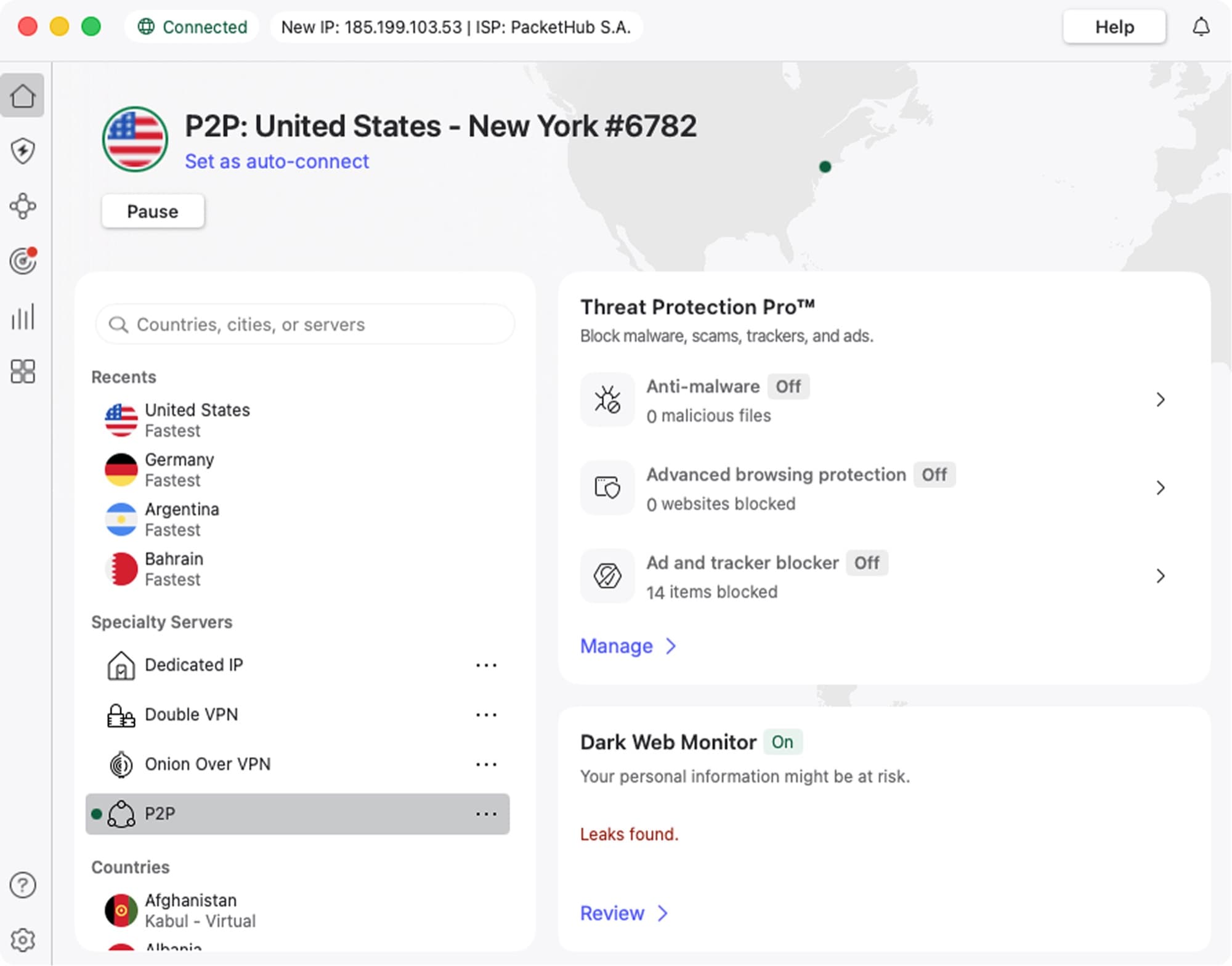The width and height of the screenshot is (1232, 966).
Task: Click the Bahrain flag in Recents
Action: (121, 569)
